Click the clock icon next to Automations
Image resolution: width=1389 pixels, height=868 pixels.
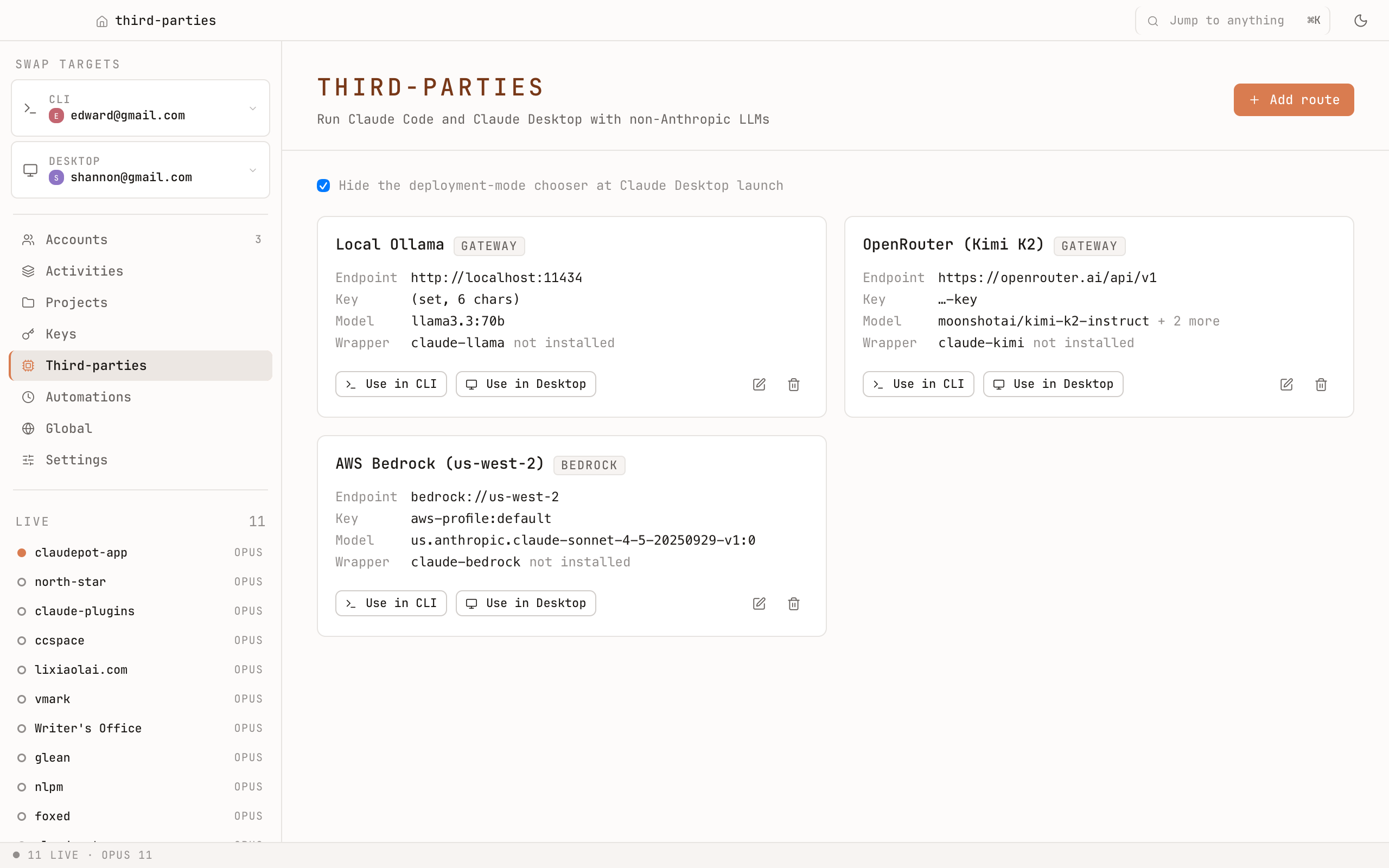[x=28, y=397]
